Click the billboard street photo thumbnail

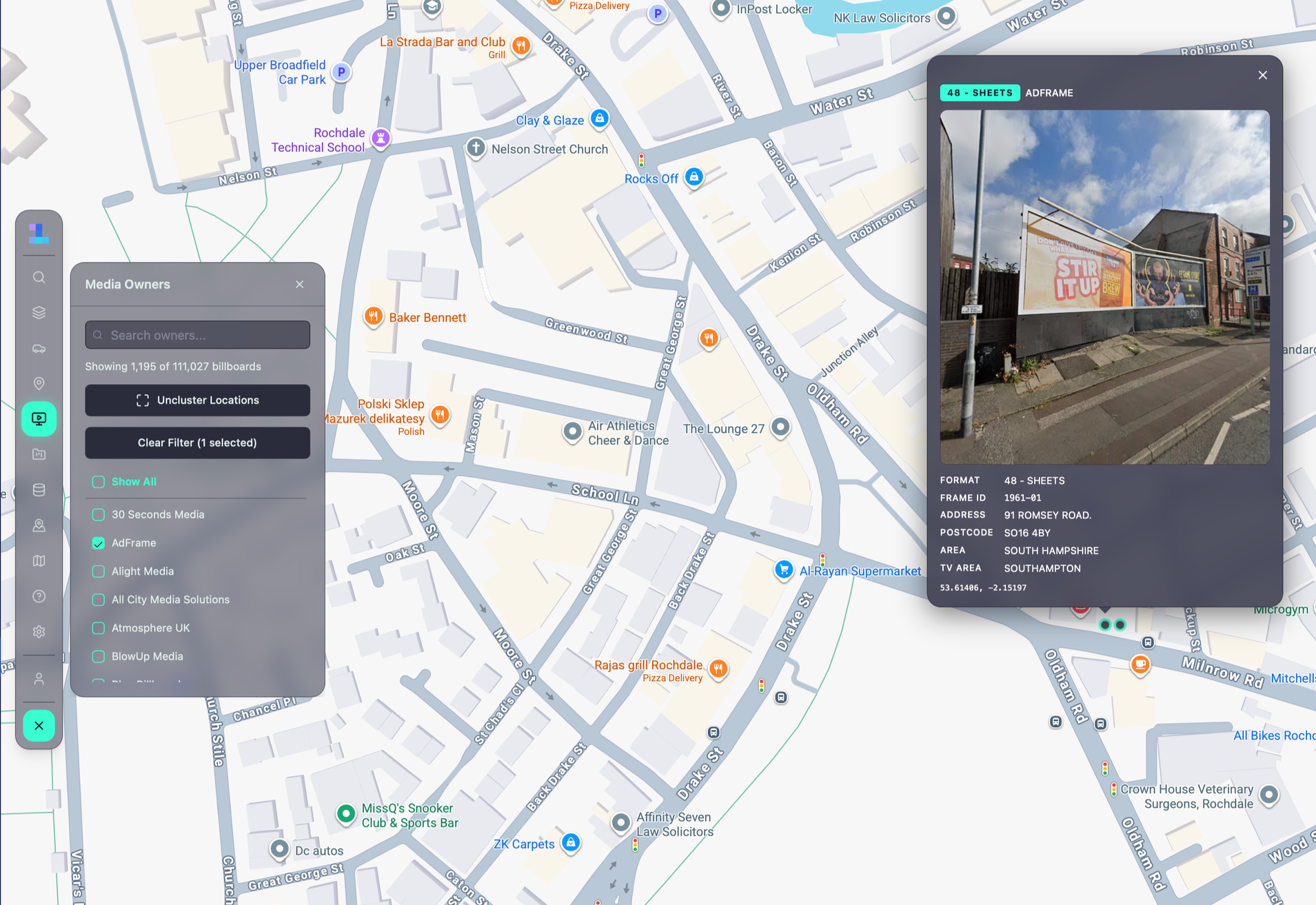[1104, 287]
